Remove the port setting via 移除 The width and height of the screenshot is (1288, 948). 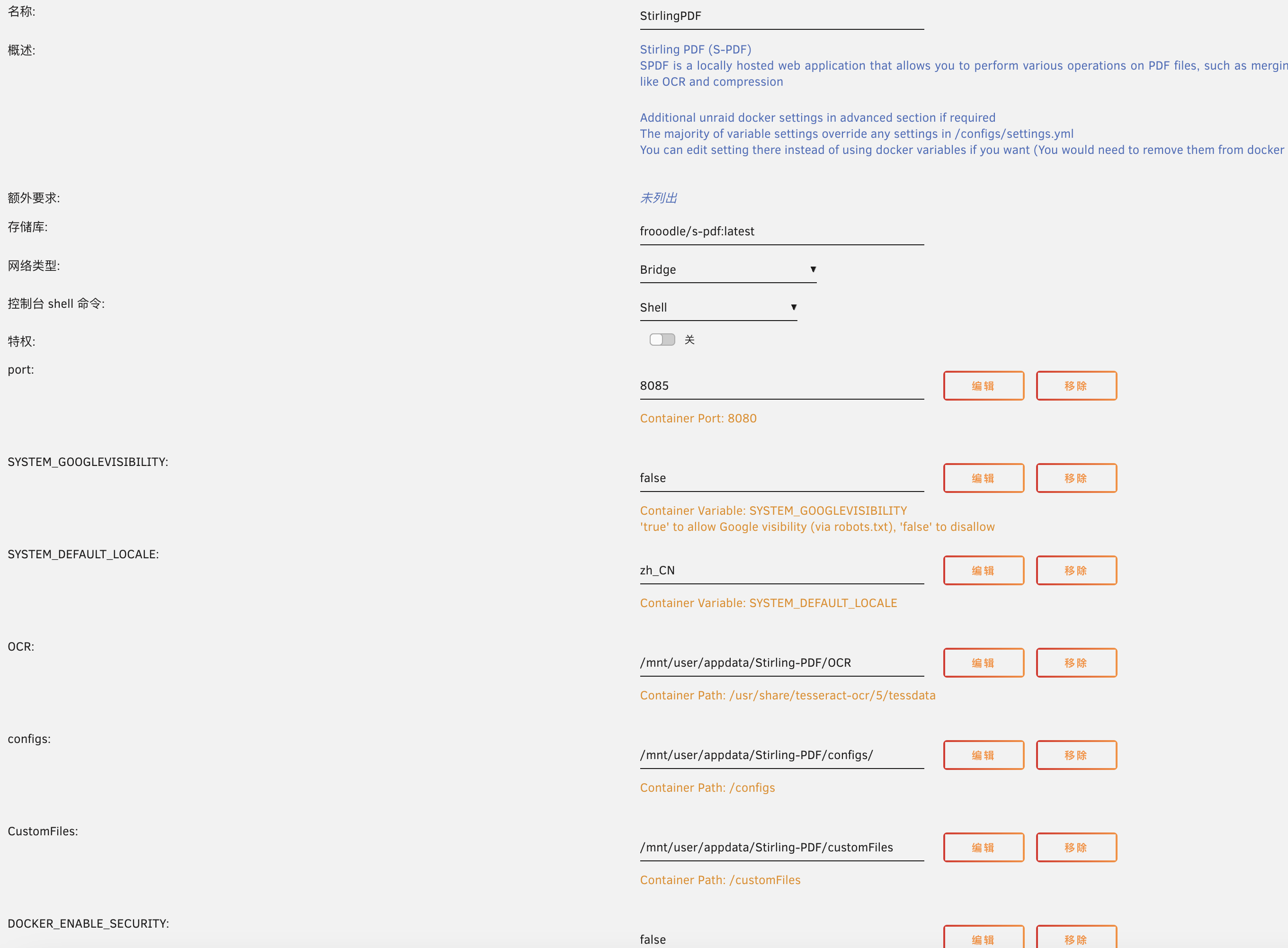pyautogui.click(x=1076, y=385)
